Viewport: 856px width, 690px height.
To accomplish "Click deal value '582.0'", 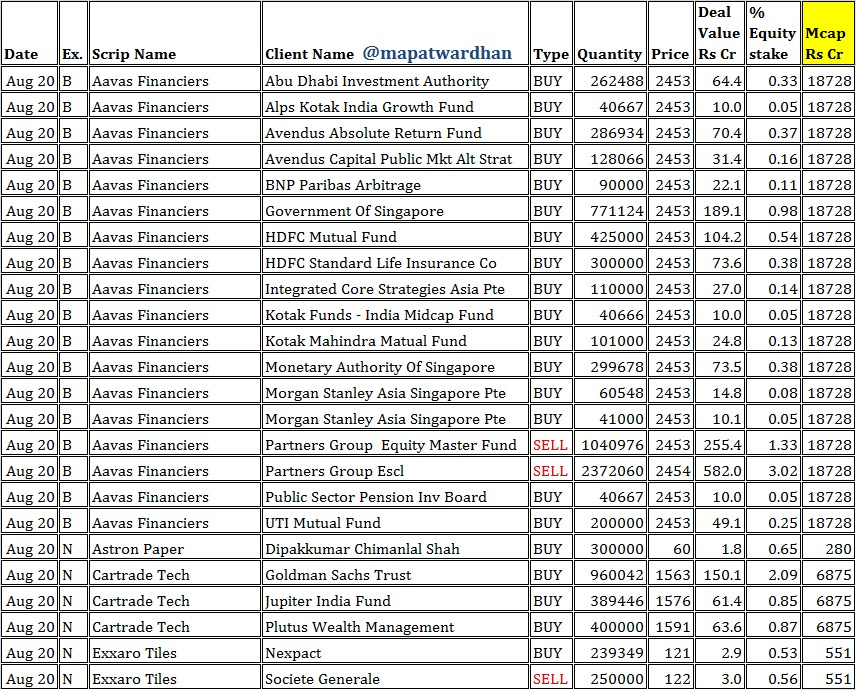I will pyautogui.click(x=722, y=471).
